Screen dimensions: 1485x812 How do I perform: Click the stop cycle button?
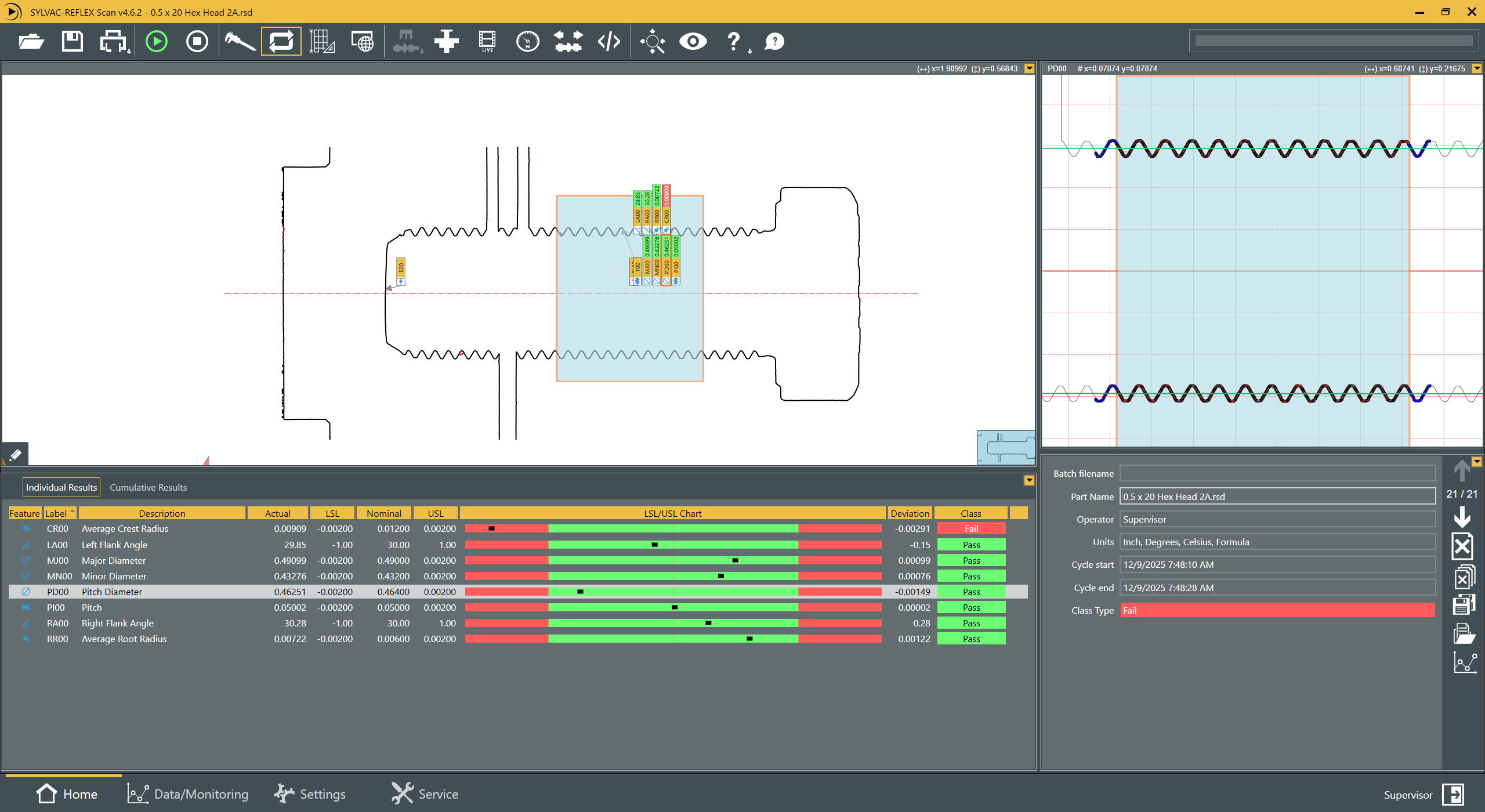[197, 42]
